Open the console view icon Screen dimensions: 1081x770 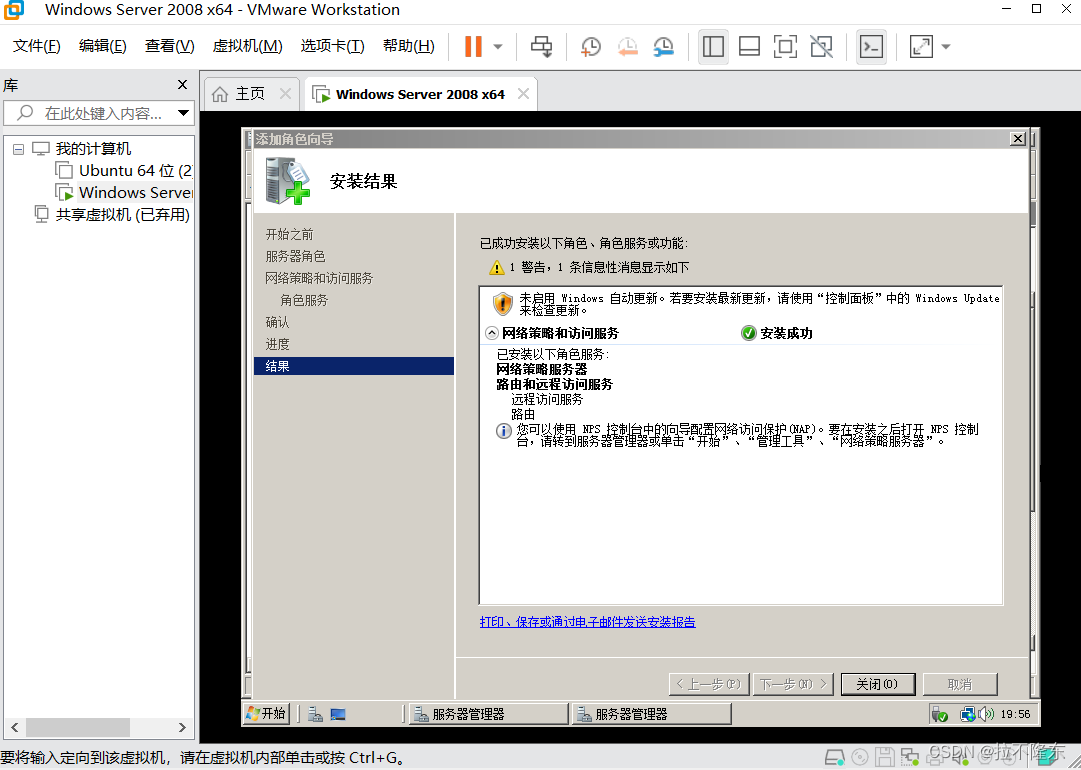871,46
